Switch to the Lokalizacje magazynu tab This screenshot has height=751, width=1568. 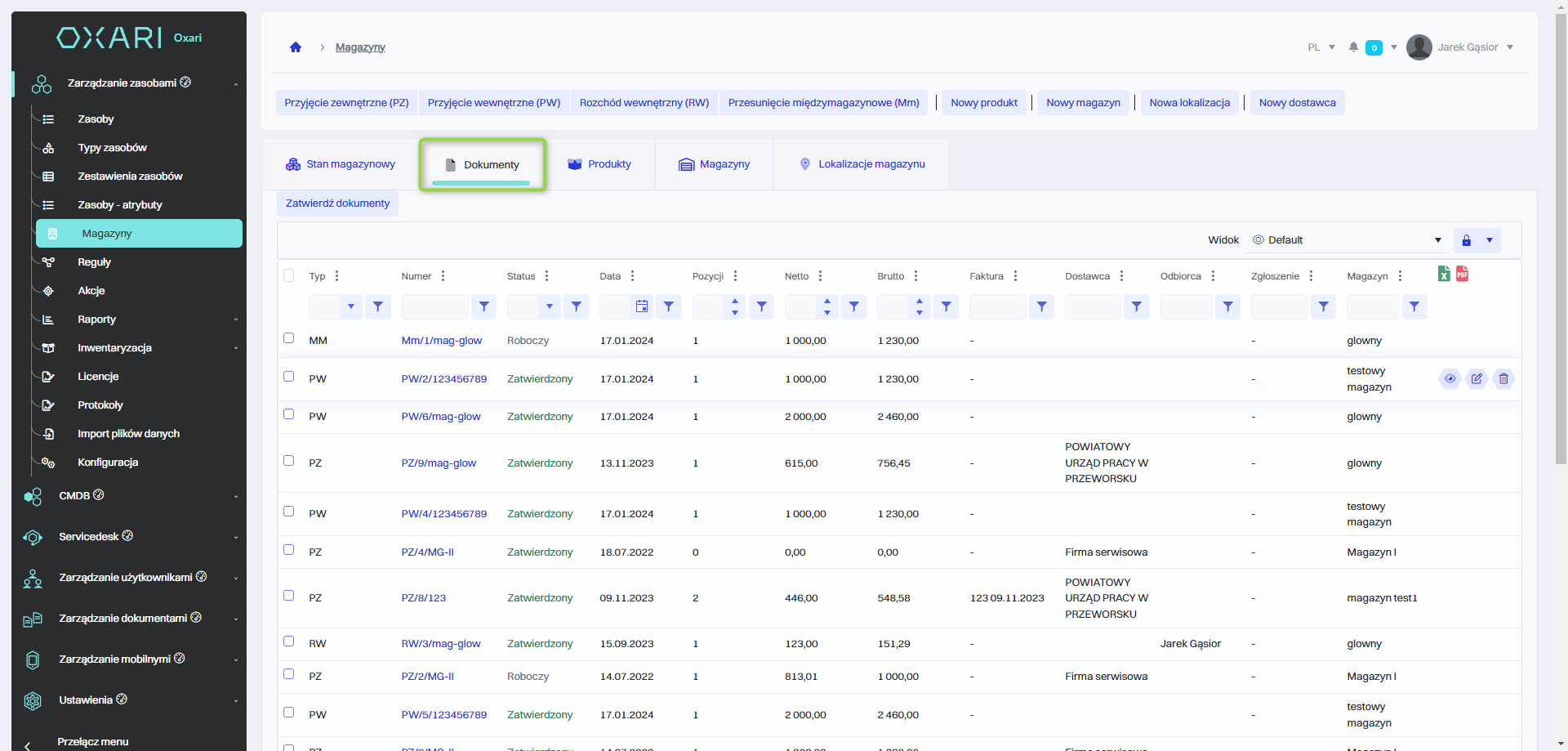click(x=862, y=164)
